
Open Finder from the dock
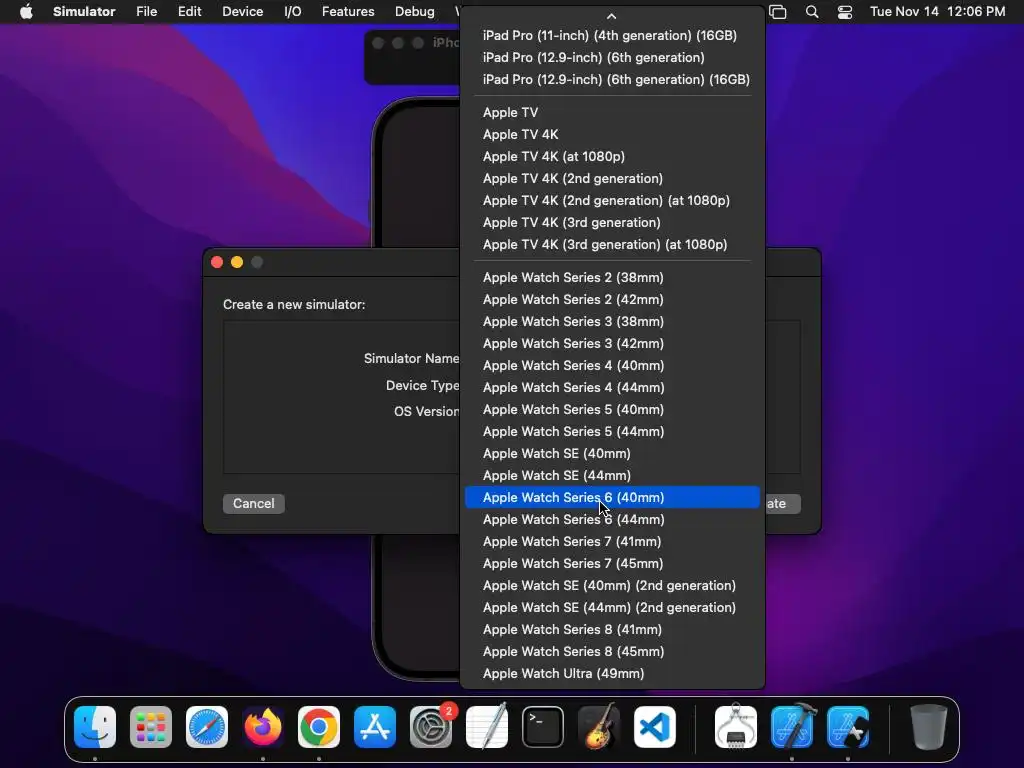pyautogui.click(x=95, y=727)
